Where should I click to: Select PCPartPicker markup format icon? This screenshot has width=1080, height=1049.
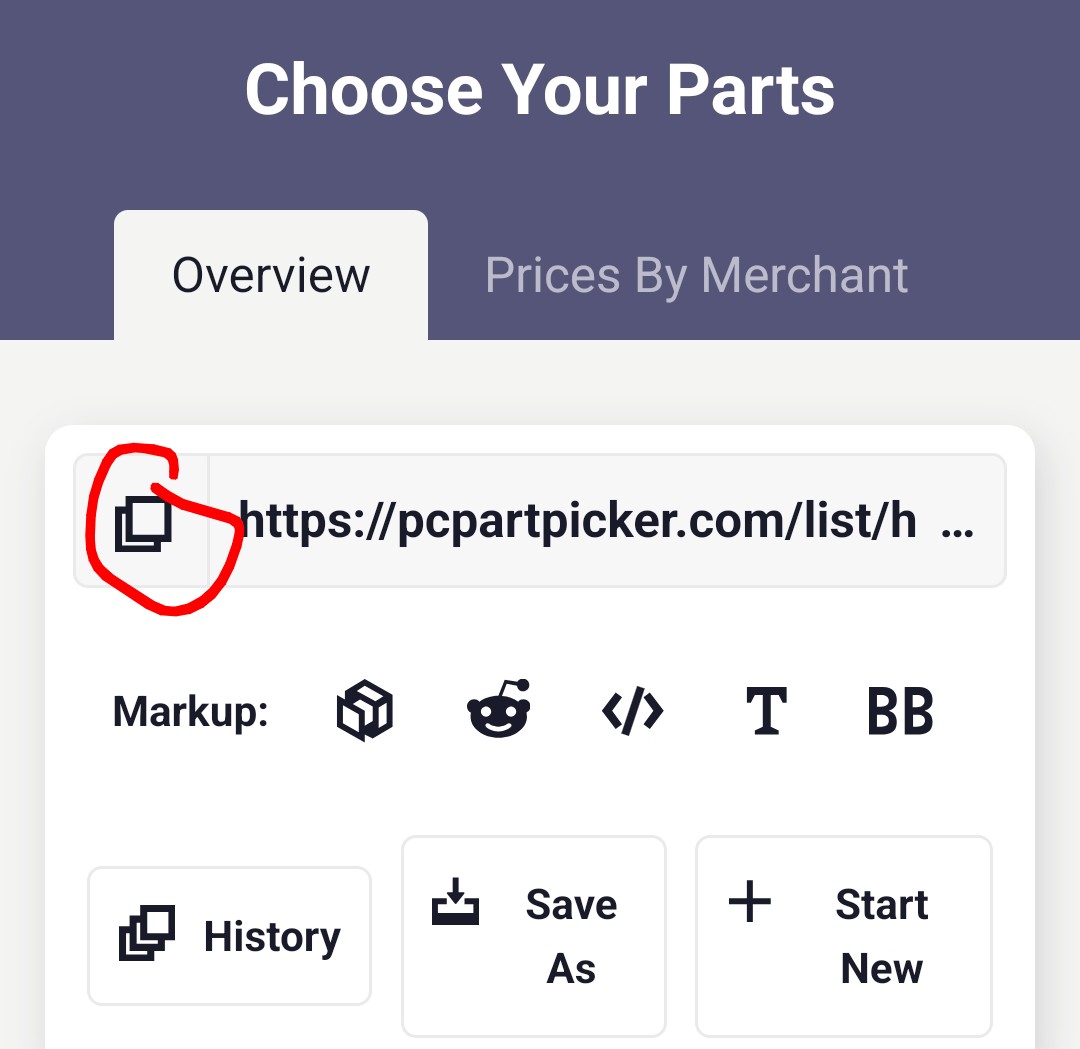click(x=364, y=711)
